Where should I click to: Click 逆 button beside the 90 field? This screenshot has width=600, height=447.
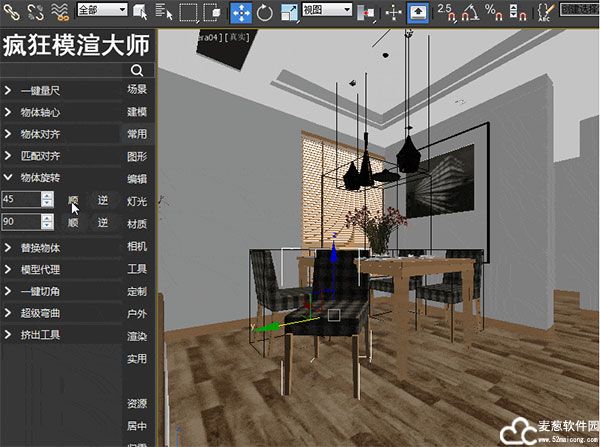pyautogui.click(x=102, y=222)
